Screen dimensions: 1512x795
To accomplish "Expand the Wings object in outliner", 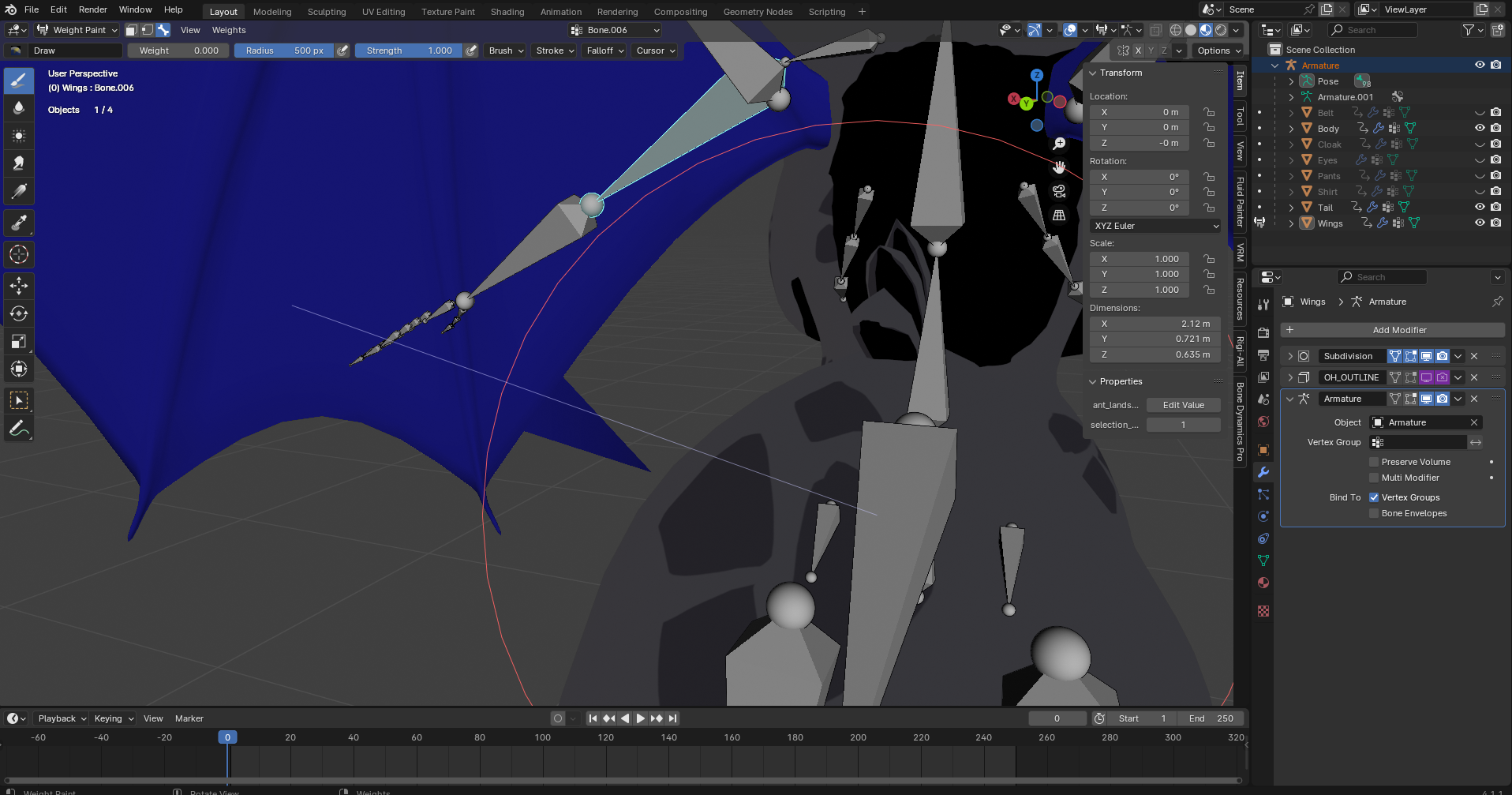I will click(1291, 223).
